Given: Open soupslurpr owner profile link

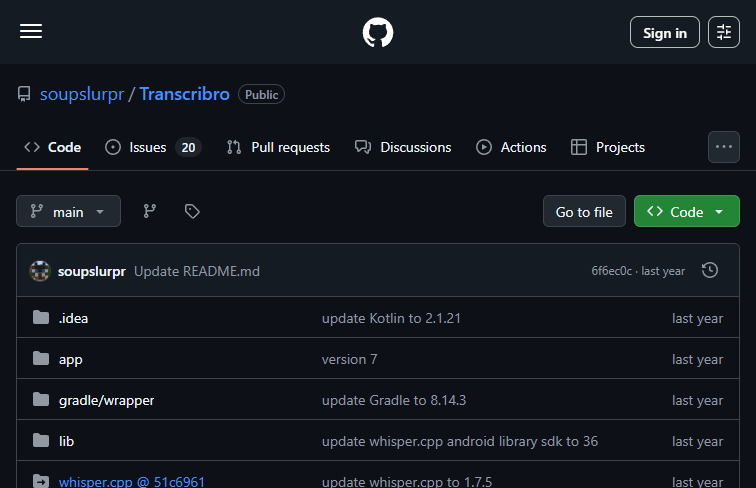Looking at the screenshot, I should point(82,94).
